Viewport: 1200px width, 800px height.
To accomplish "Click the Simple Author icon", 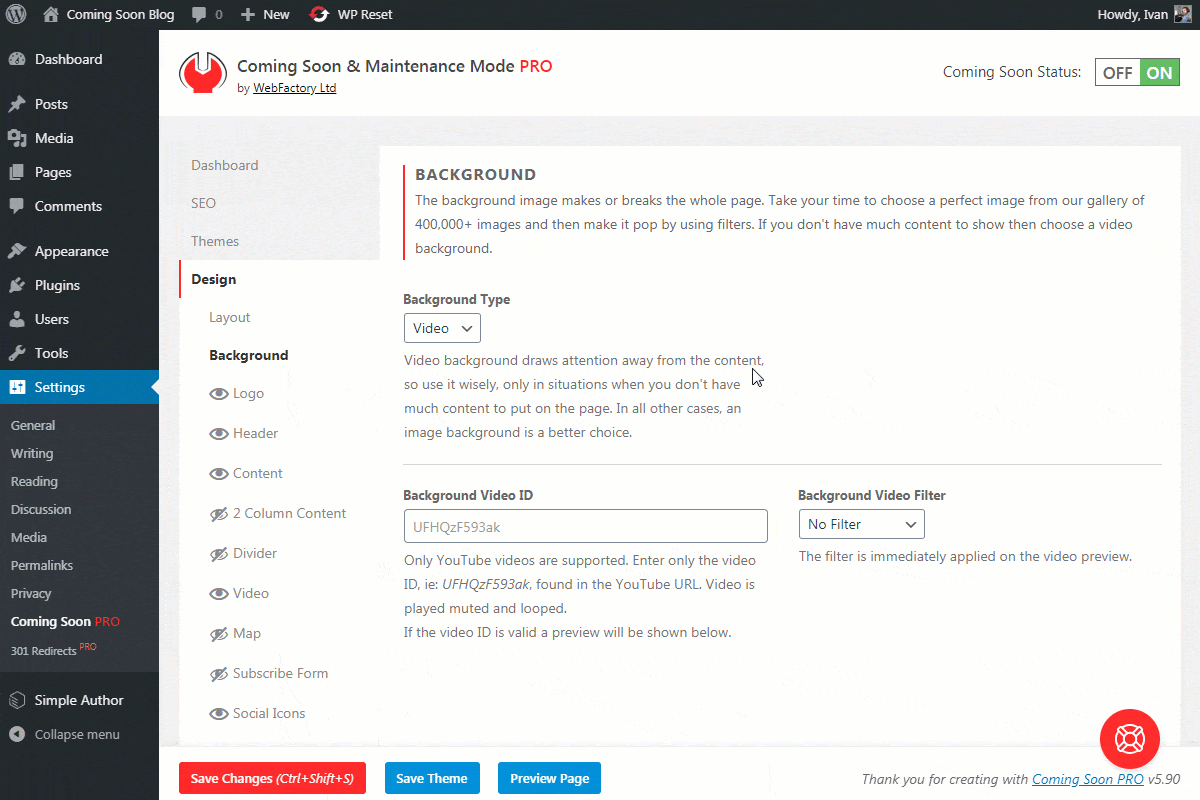I will tap(17, 700).
